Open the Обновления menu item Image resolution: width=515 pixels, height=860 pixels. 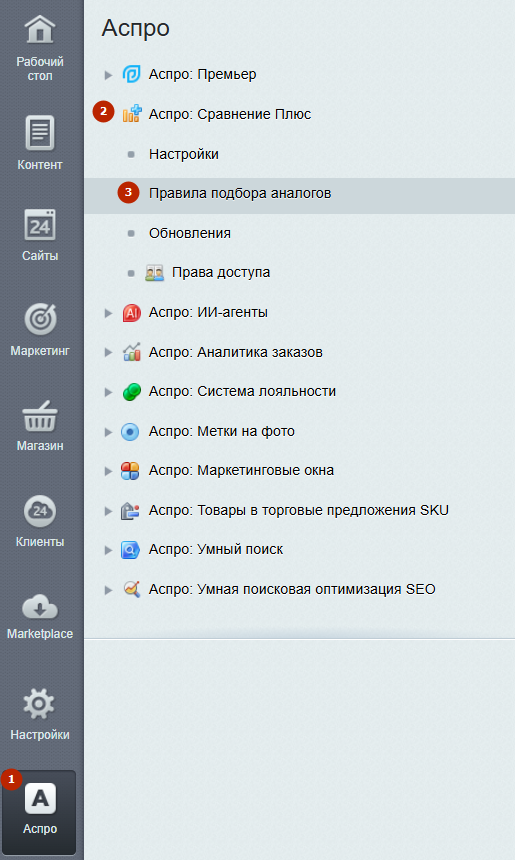(x=190, y=233)
